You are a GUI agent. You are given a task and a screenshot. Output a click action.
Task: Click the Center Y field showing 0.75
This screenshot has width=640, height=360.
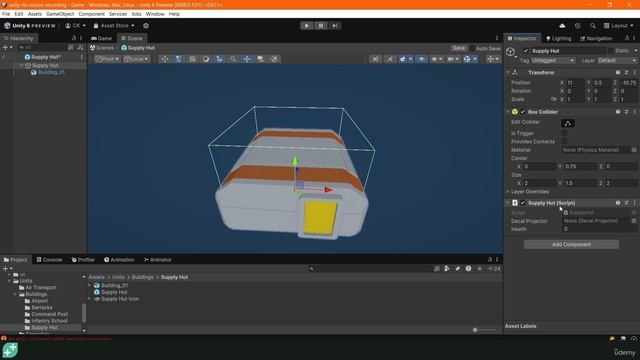(580, 167)
